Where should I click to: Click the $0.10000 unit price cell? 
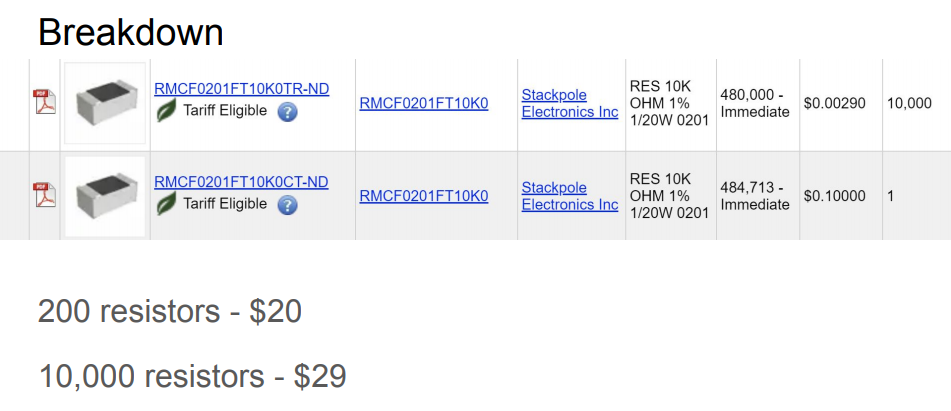click(x=835, y=196)
